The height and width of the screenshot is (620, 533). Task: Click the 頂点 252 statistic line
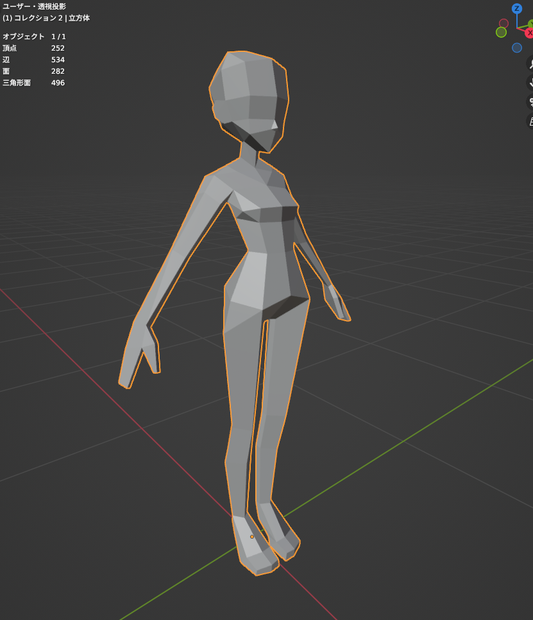click(x=34, y=48)
